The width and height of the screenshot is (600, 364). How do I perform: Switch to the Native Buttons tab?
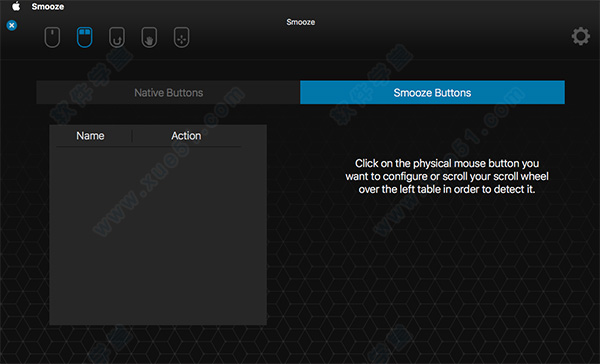click(168, 92)
